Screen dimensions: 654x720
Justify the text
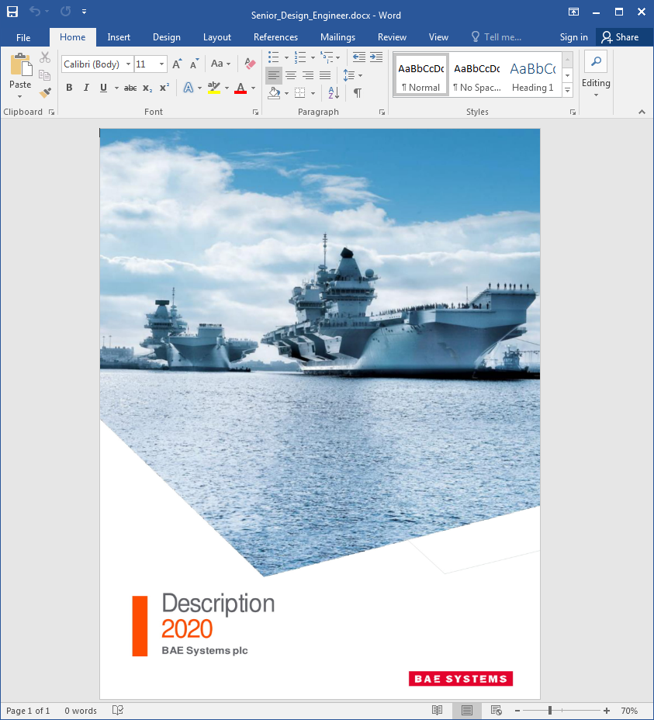click(x=325, y=75)
